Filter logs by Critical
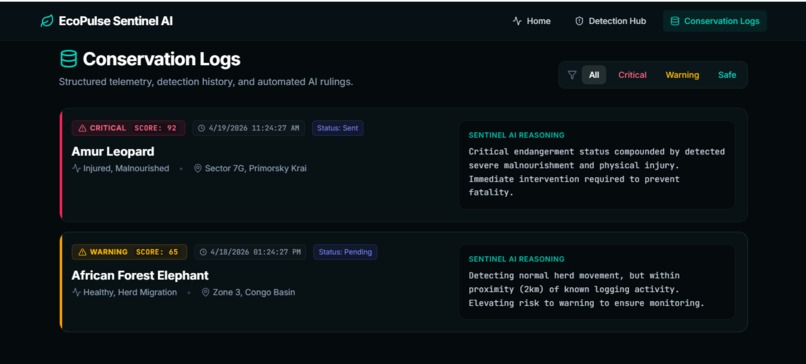 click(x=632, y=75)
